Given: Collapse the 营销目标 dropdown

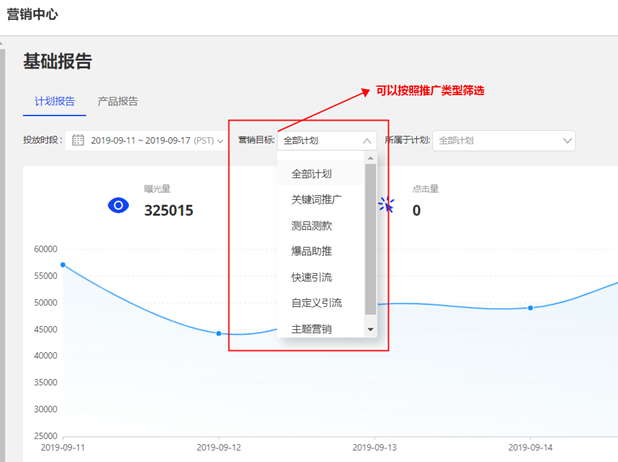Looking at the screenshot, I should click(x=366, y=141).
